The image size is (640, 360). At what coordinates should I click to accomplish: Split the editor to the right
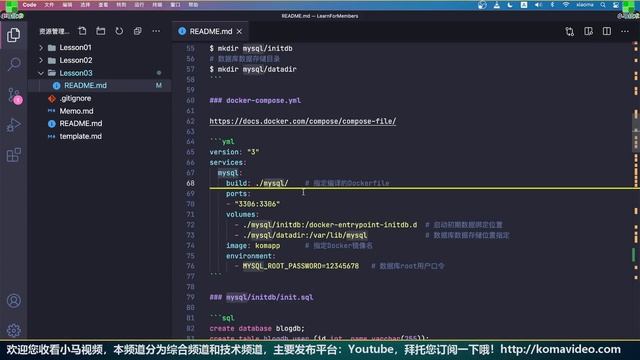point(607,31)
